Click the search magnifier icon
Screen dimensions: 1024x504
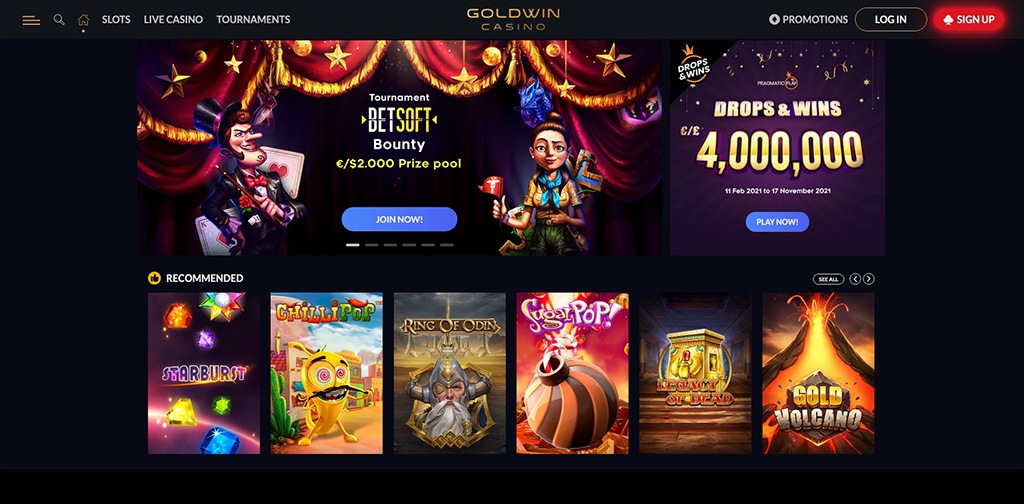pos(59,20)
